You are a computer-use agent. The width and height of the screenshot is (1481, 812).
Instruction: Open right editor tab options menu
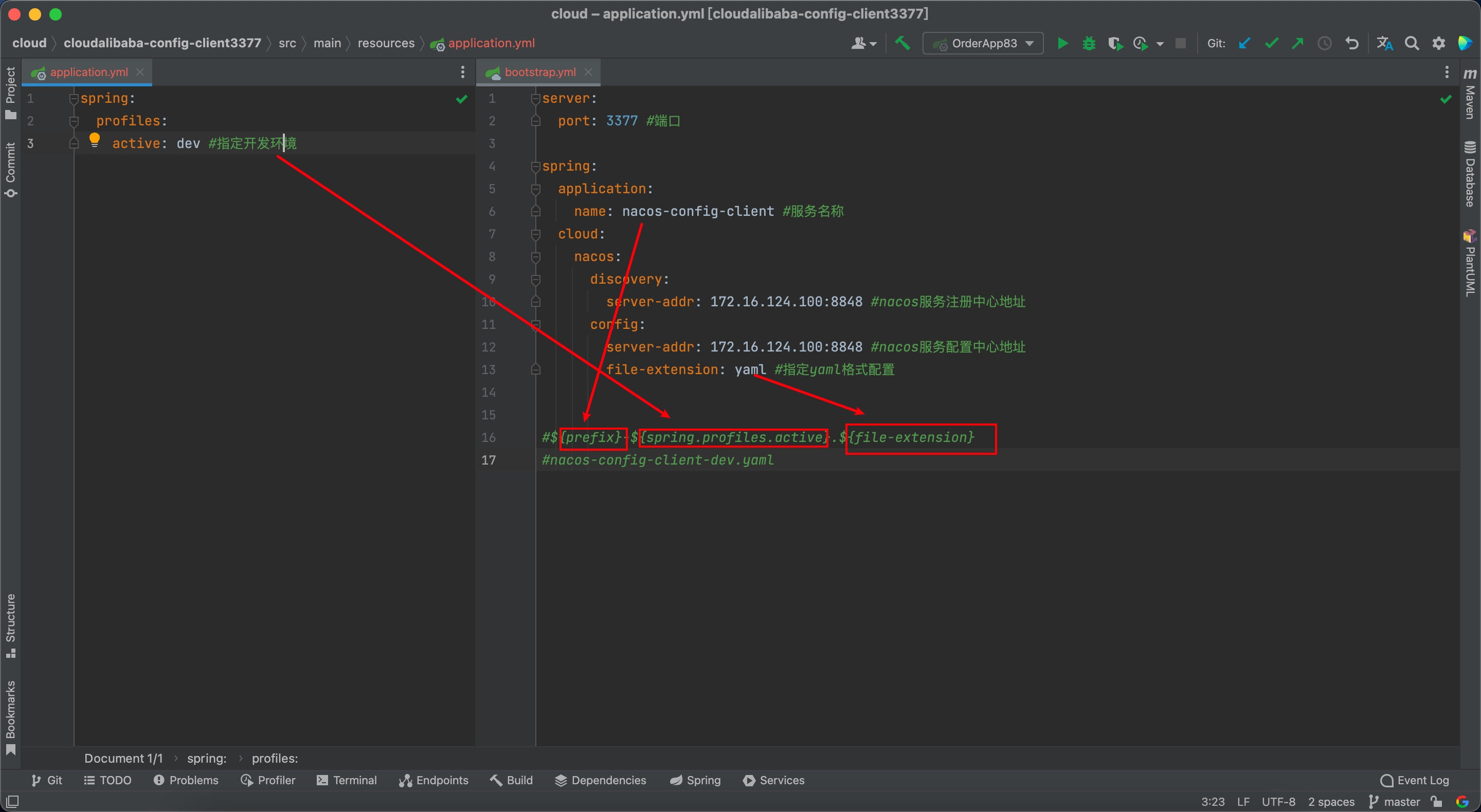(1447, 72)
